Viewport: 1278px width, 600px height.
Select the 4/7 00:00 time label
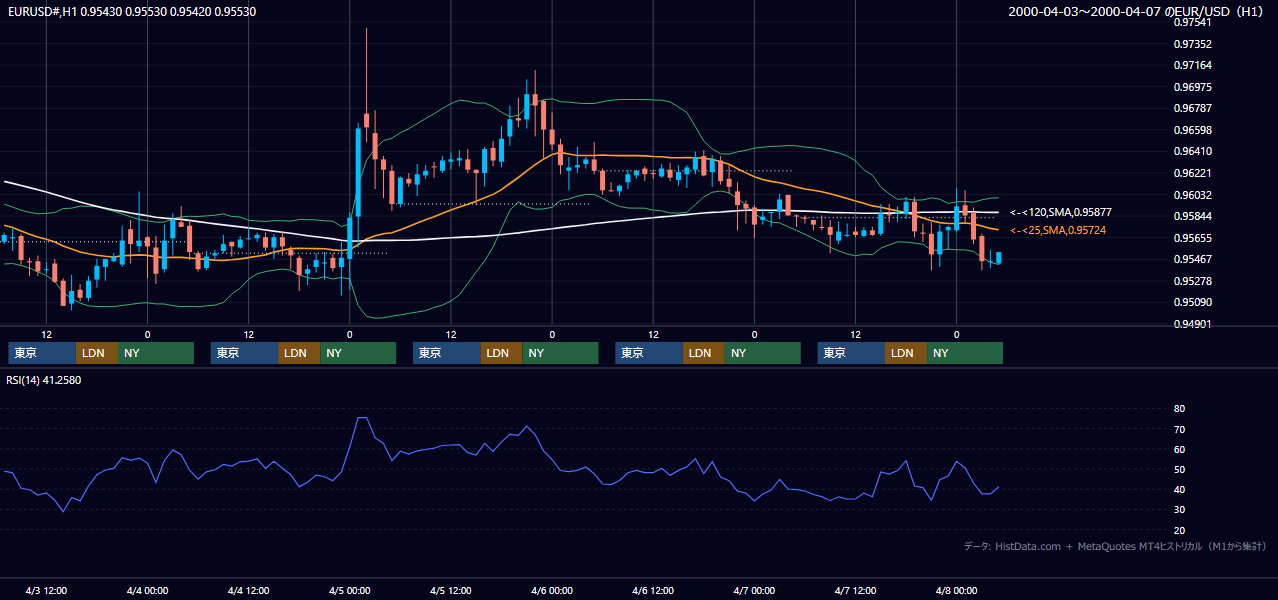[754, 590]
